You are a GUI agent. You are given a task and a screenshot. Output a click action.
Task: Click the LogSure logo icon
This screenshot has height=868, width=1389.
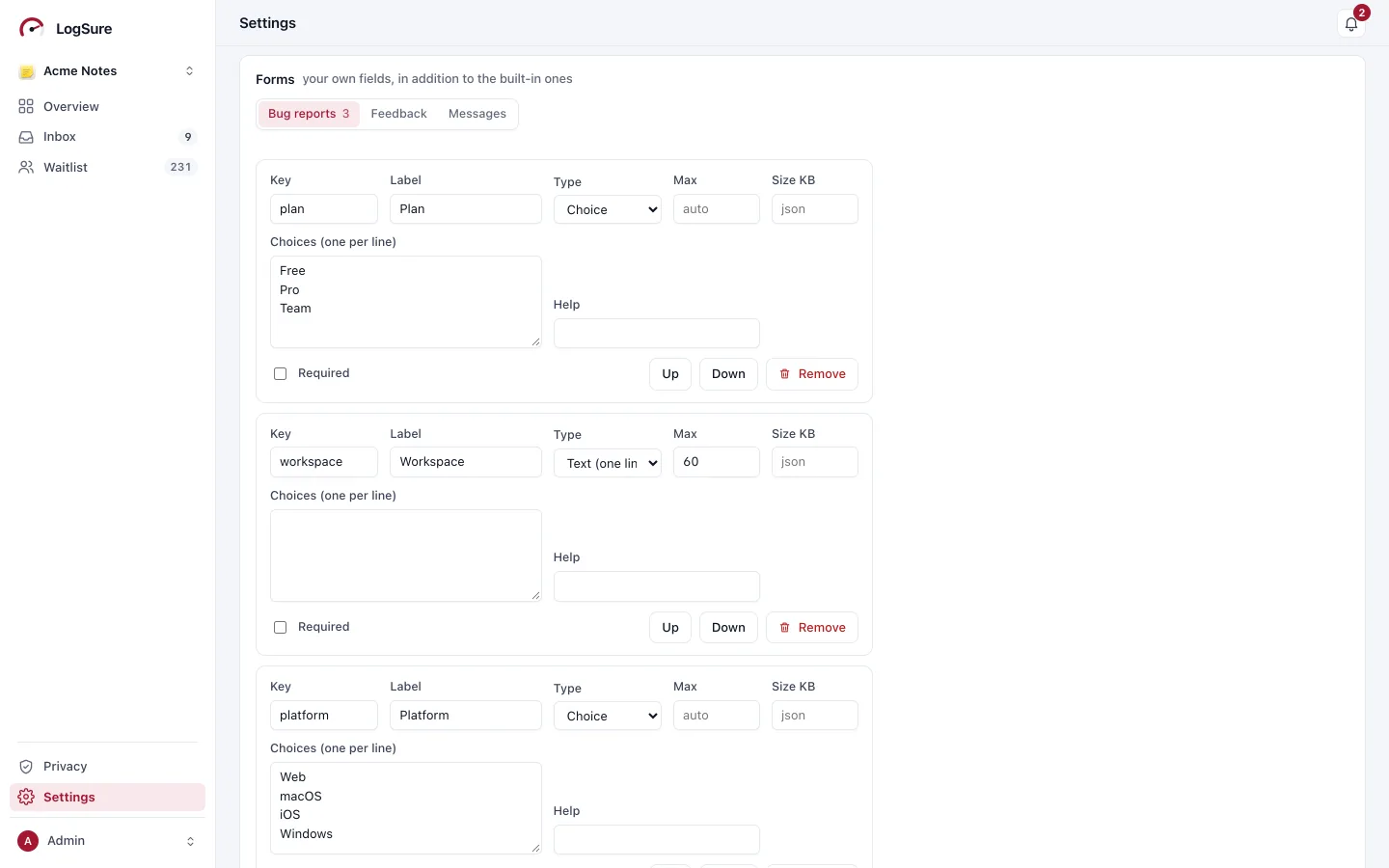(32, 28)
